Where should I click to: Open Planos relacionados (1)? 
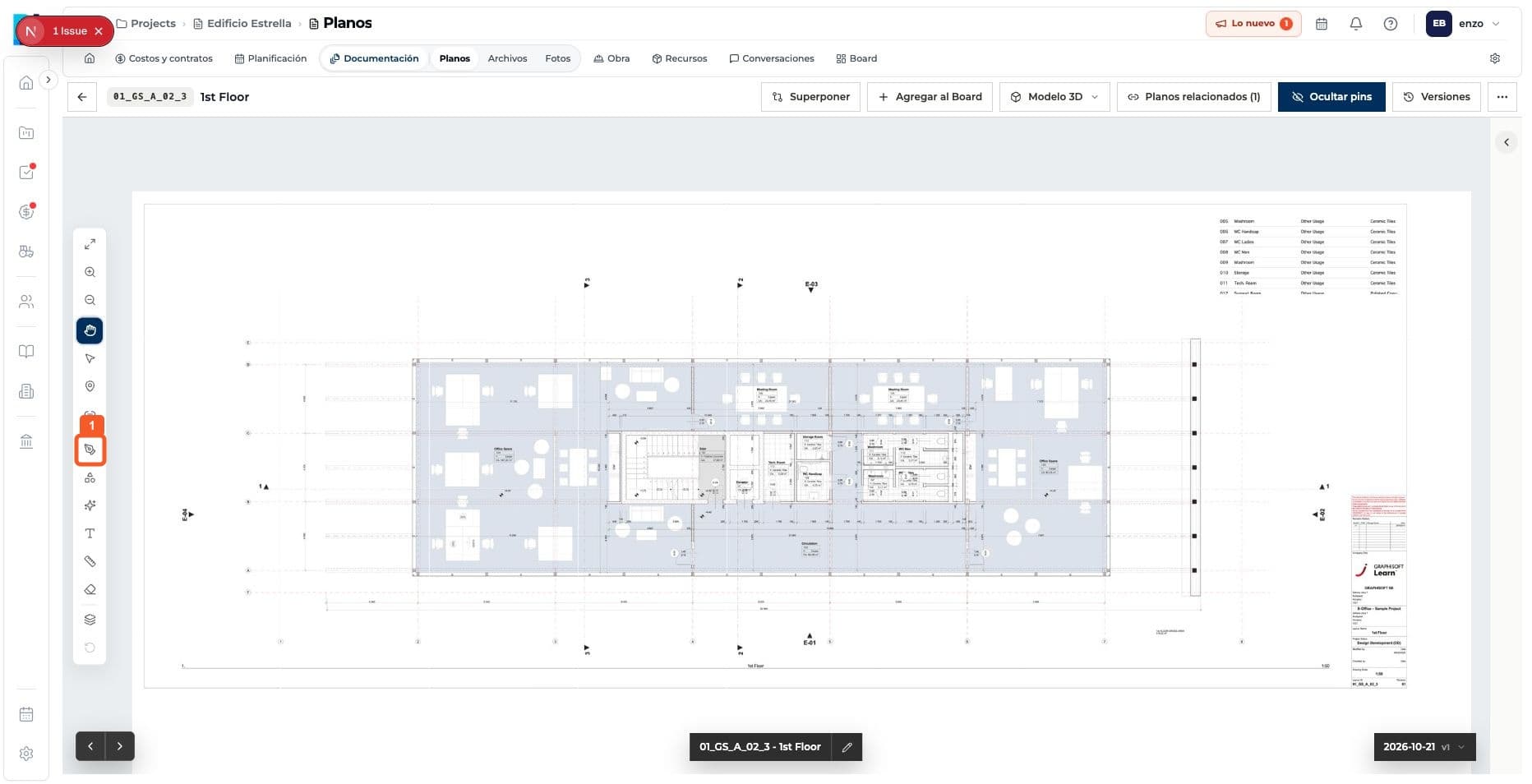coord(1194,97)
